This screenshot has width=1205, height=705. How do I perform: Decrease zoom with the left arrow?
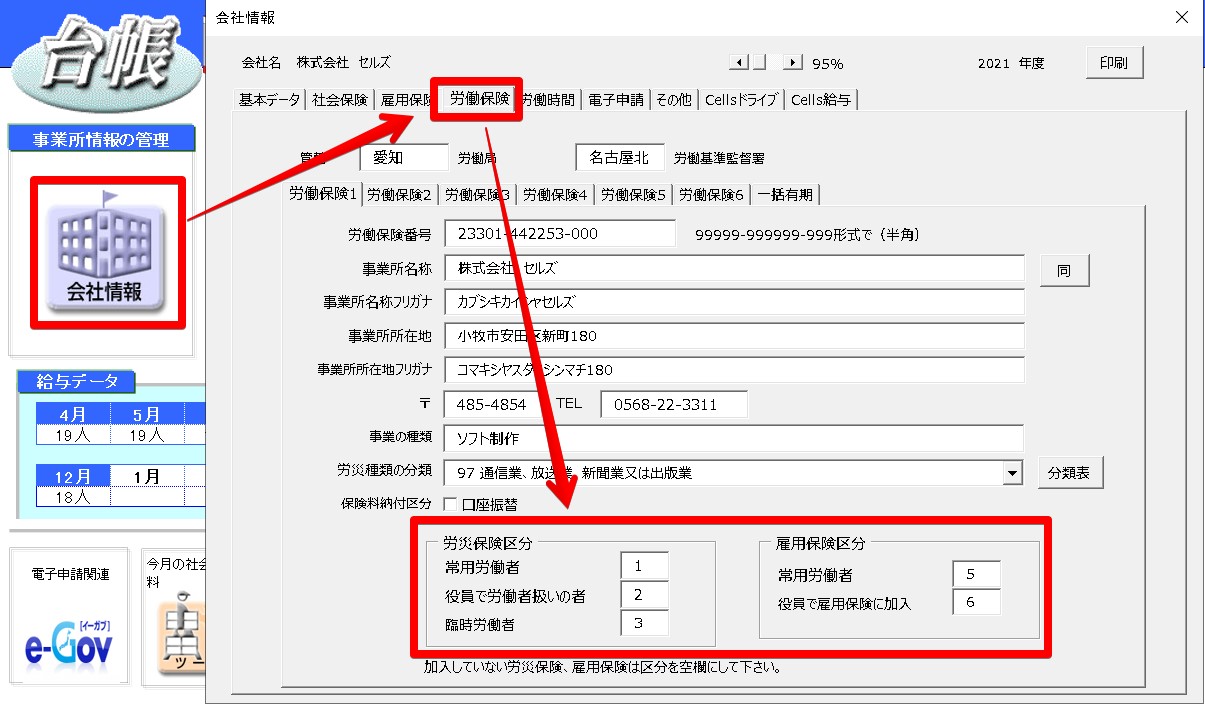coord(738,63)
